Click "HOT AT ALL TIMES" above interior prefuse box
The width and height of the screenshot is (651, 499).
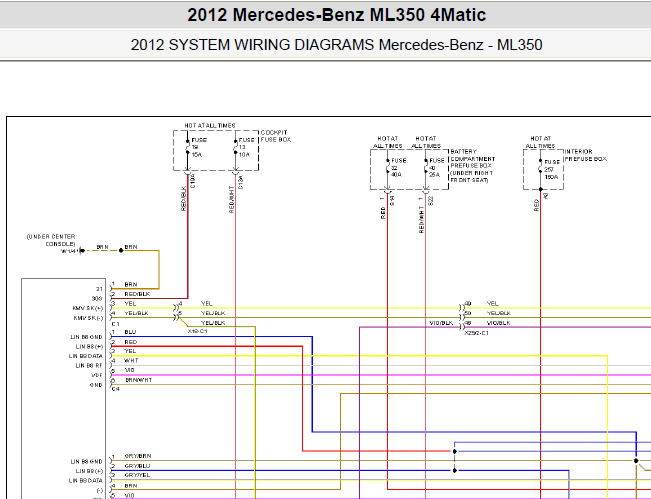point(541,142)
